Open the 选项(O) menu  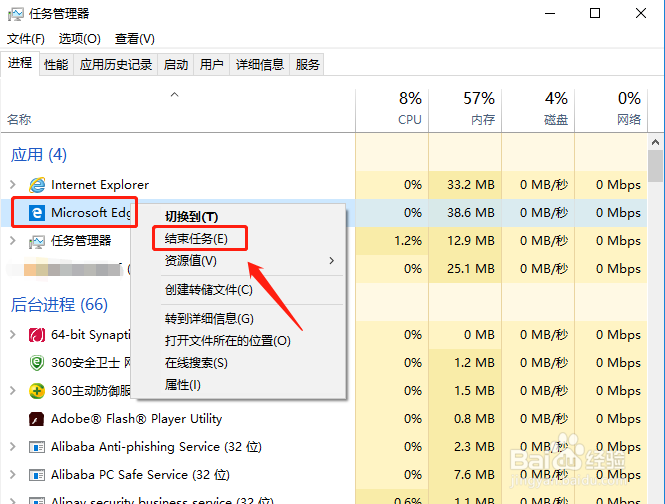(x=80, y=39)
